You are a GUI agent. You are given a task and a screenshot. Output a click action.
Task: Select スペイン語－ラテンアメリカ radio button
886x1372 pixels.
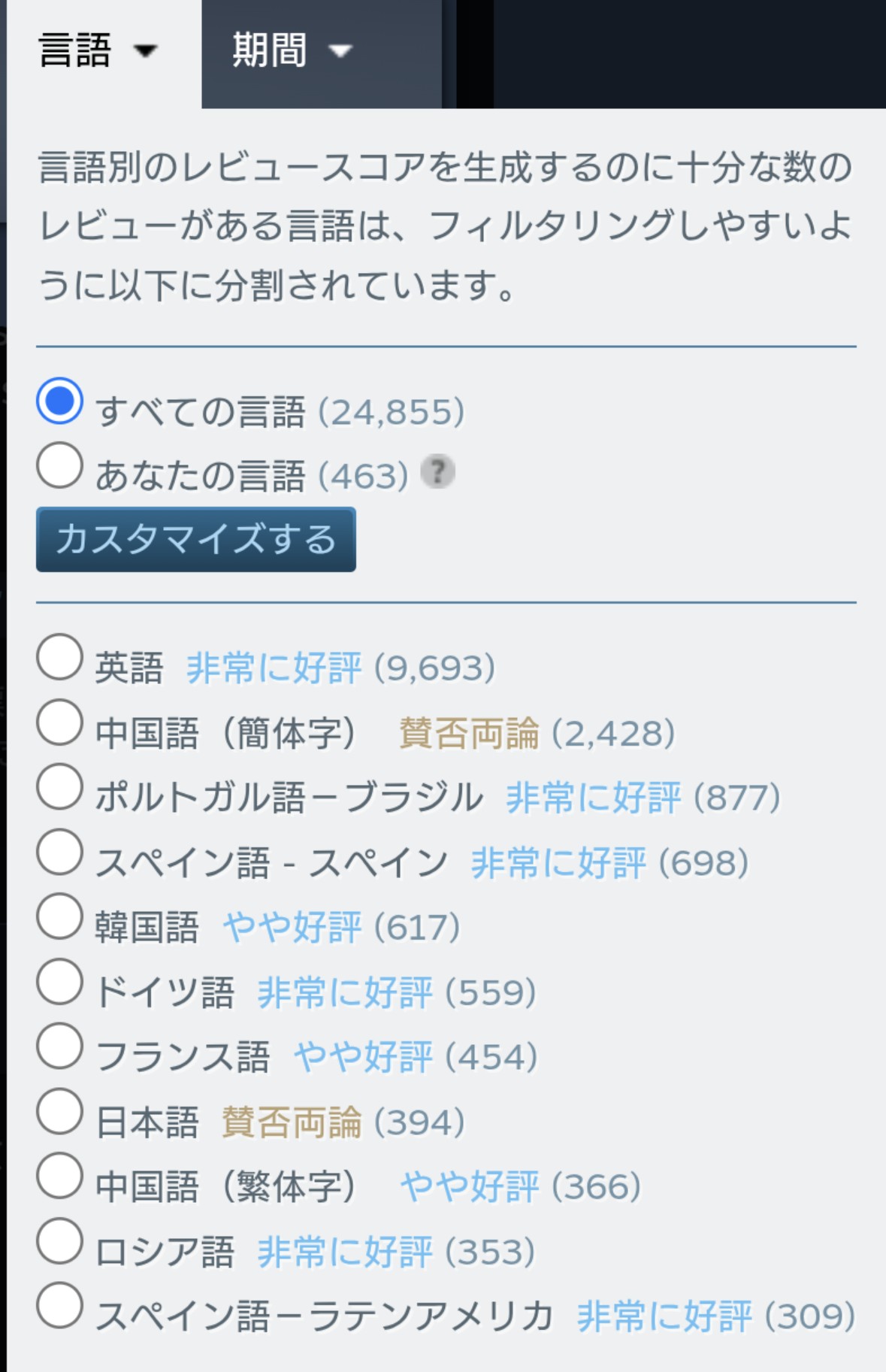tap(59, 1306)
